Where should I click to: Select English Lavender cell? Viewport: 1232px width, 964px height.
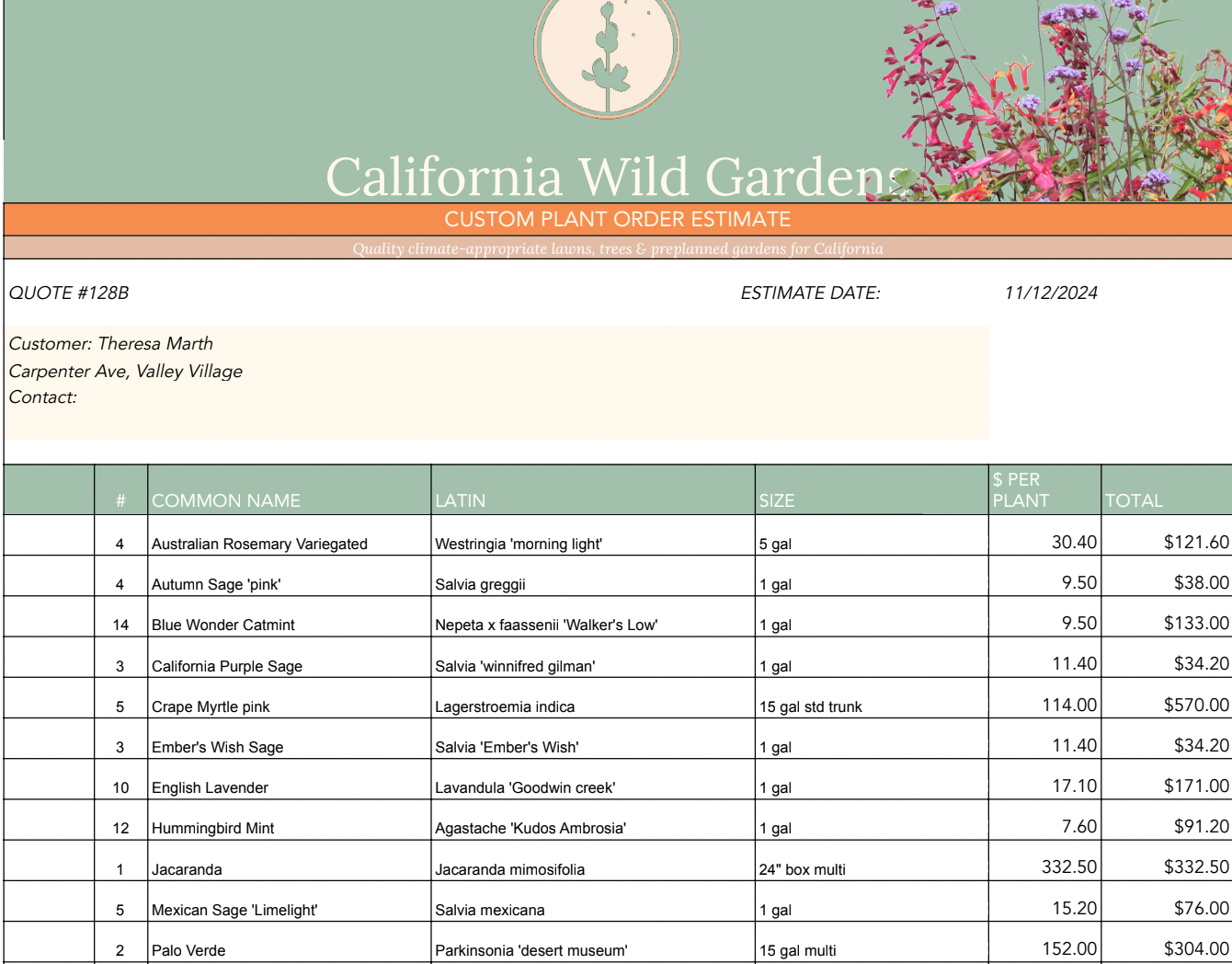coord(290,779)
